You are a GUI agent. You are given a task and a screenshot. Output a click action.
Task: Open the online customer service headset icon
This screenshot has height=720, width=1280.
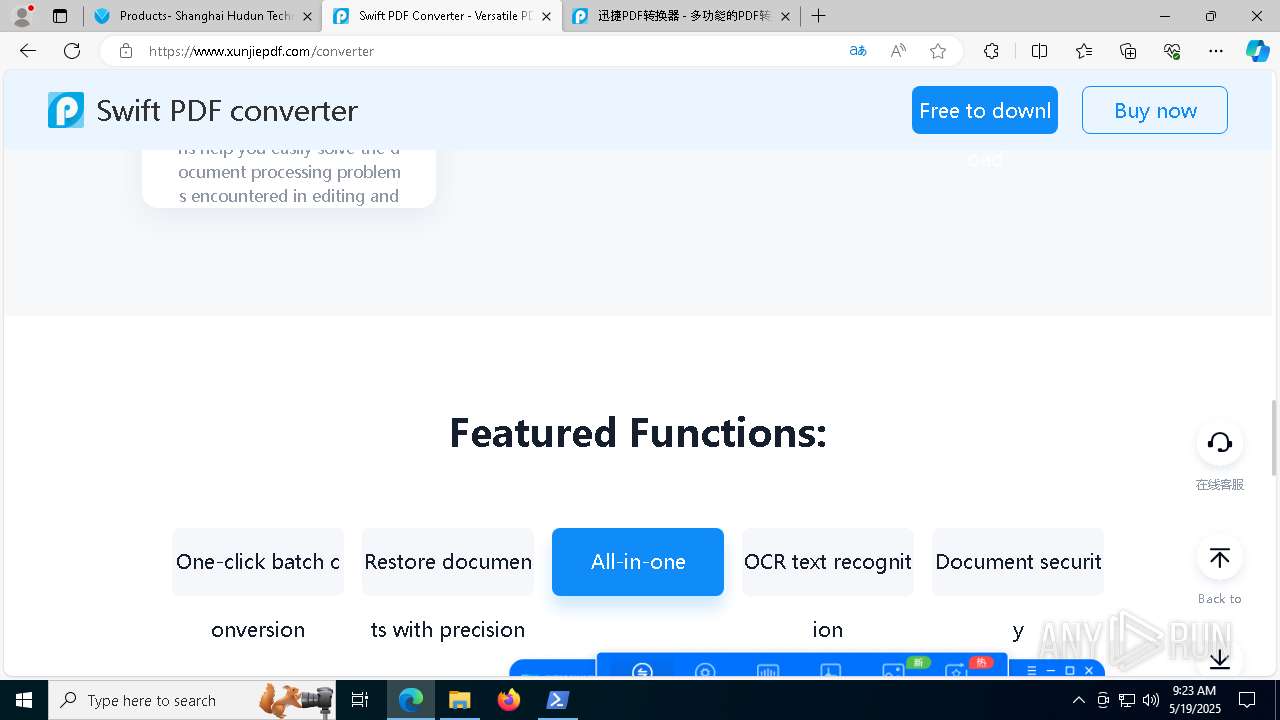1219,442
